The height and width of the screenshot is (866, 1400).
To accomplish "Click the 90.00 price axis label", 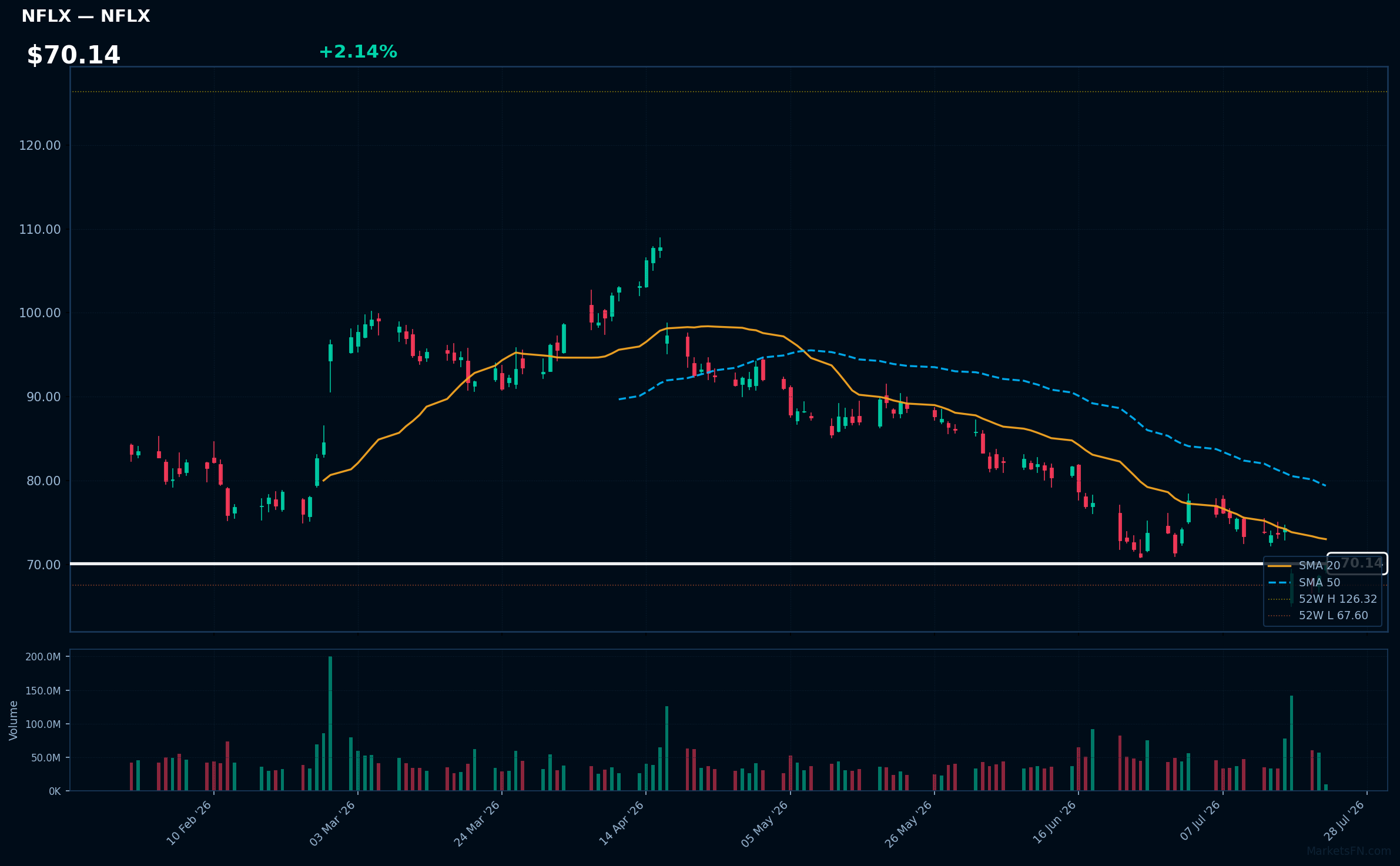I will pos(43,397).
